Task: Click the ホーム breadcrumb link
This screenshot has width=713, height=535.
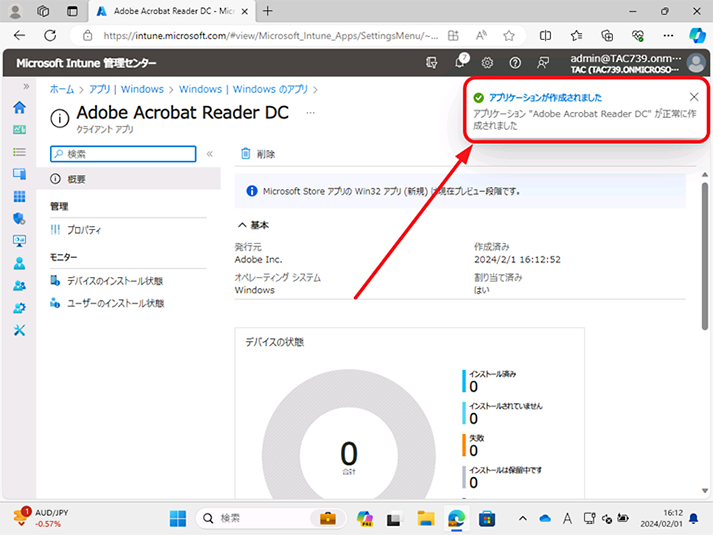Action: tap(61, 90)
